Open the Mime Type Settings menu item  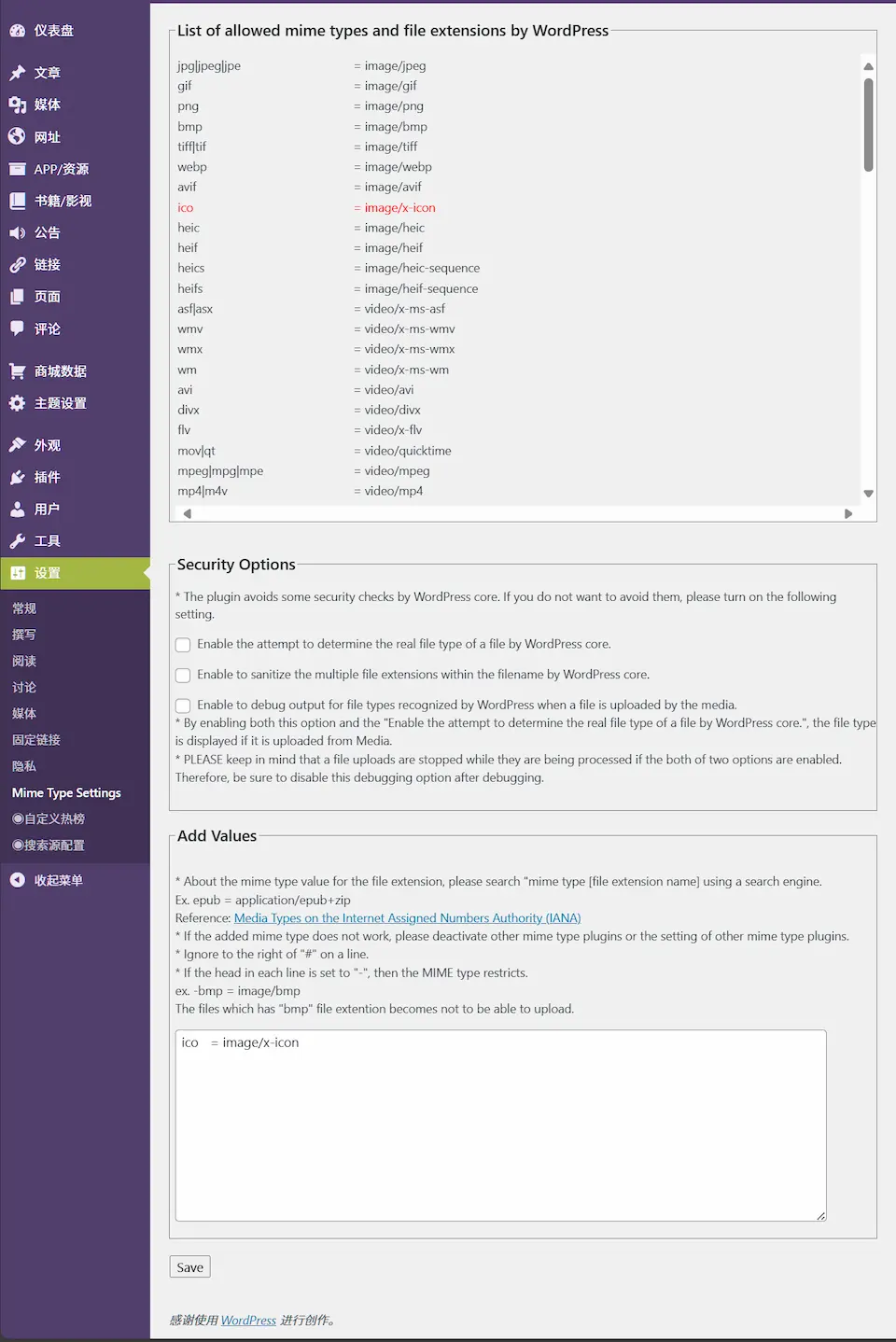pos(65,792)
